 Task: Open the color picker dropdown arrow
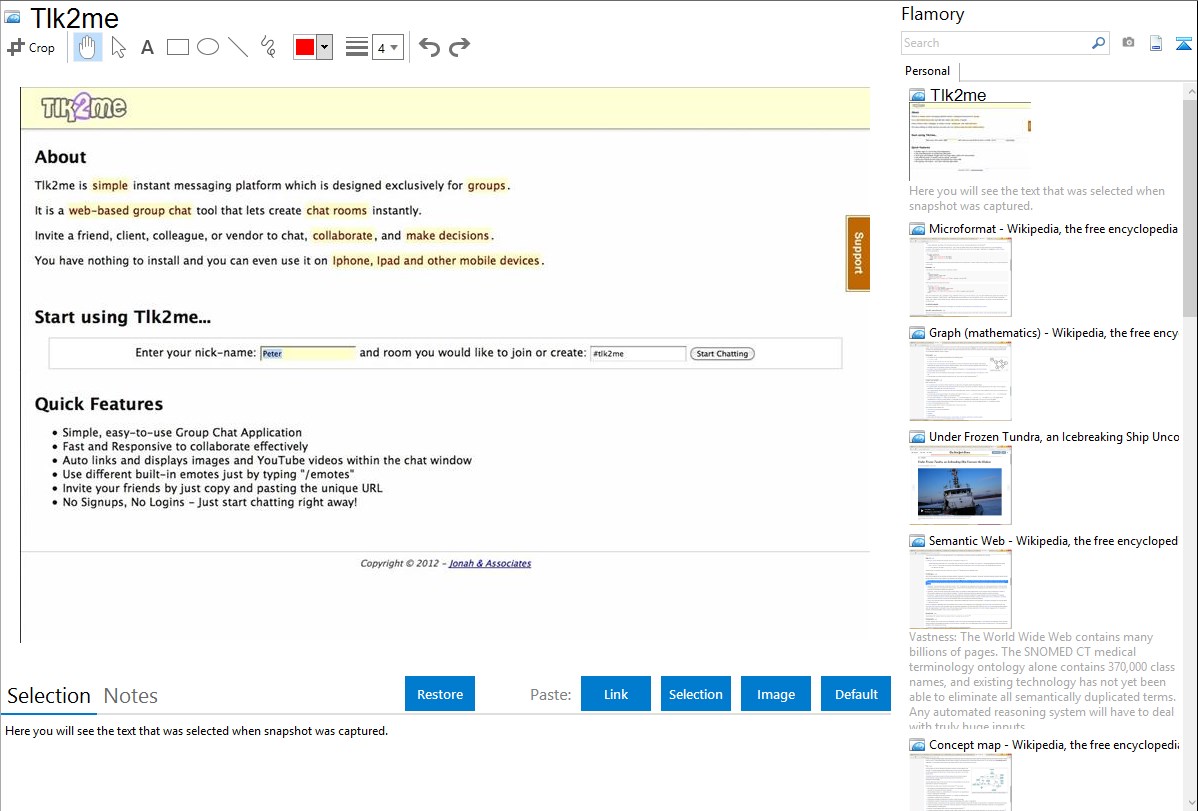tap(324, 47)
